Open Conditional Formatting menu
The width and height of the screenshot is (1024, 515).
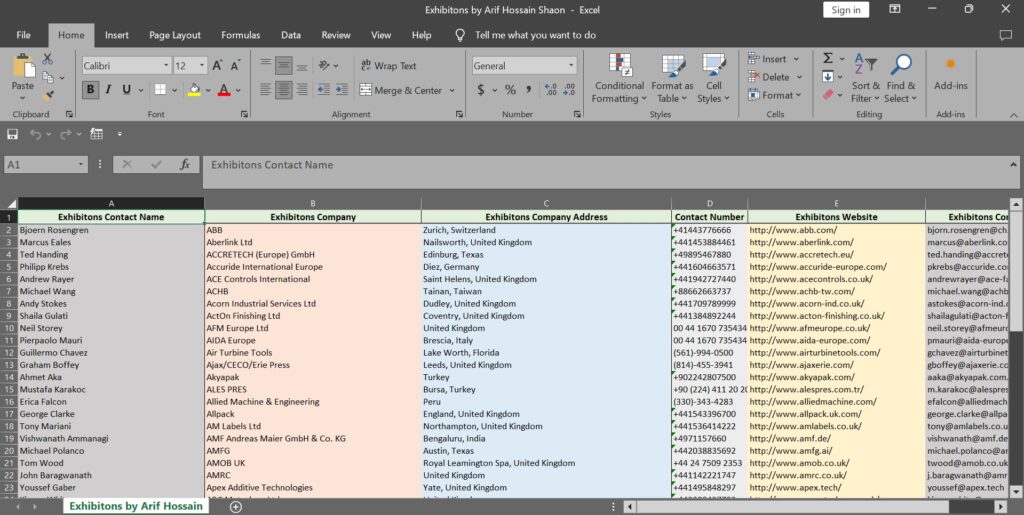tap(619, 78)
